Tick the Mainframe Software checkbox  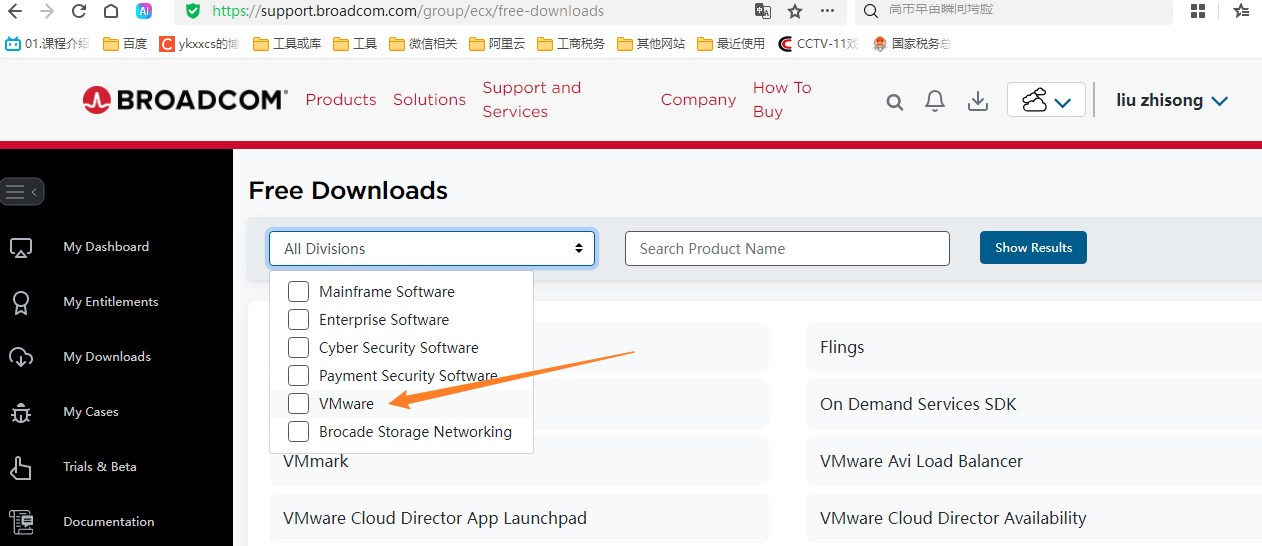(298, 292)
